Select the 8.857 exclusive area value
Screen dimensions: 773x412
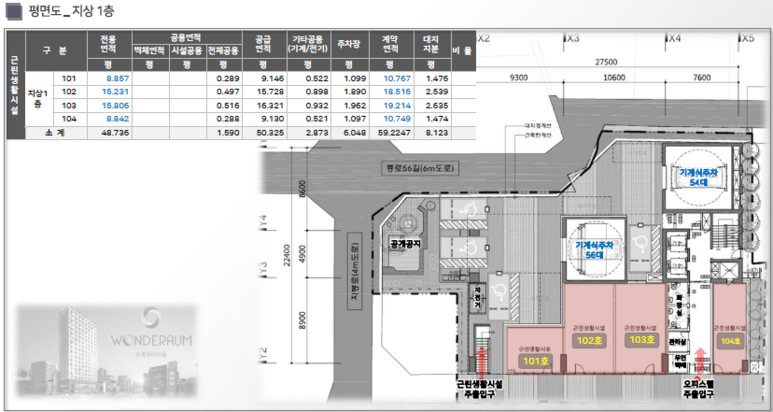tap(117, 78)
